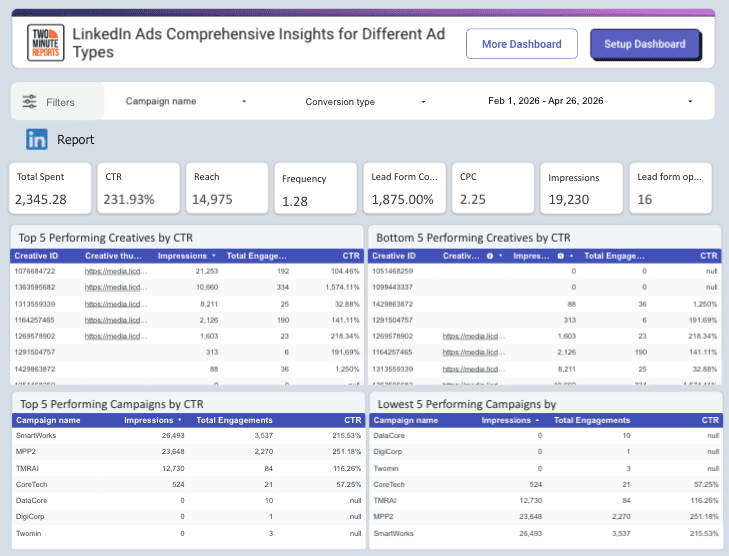Click the More Dashboard button
The width and height of the screenshot is (729, 556).
tap(522, 44)
